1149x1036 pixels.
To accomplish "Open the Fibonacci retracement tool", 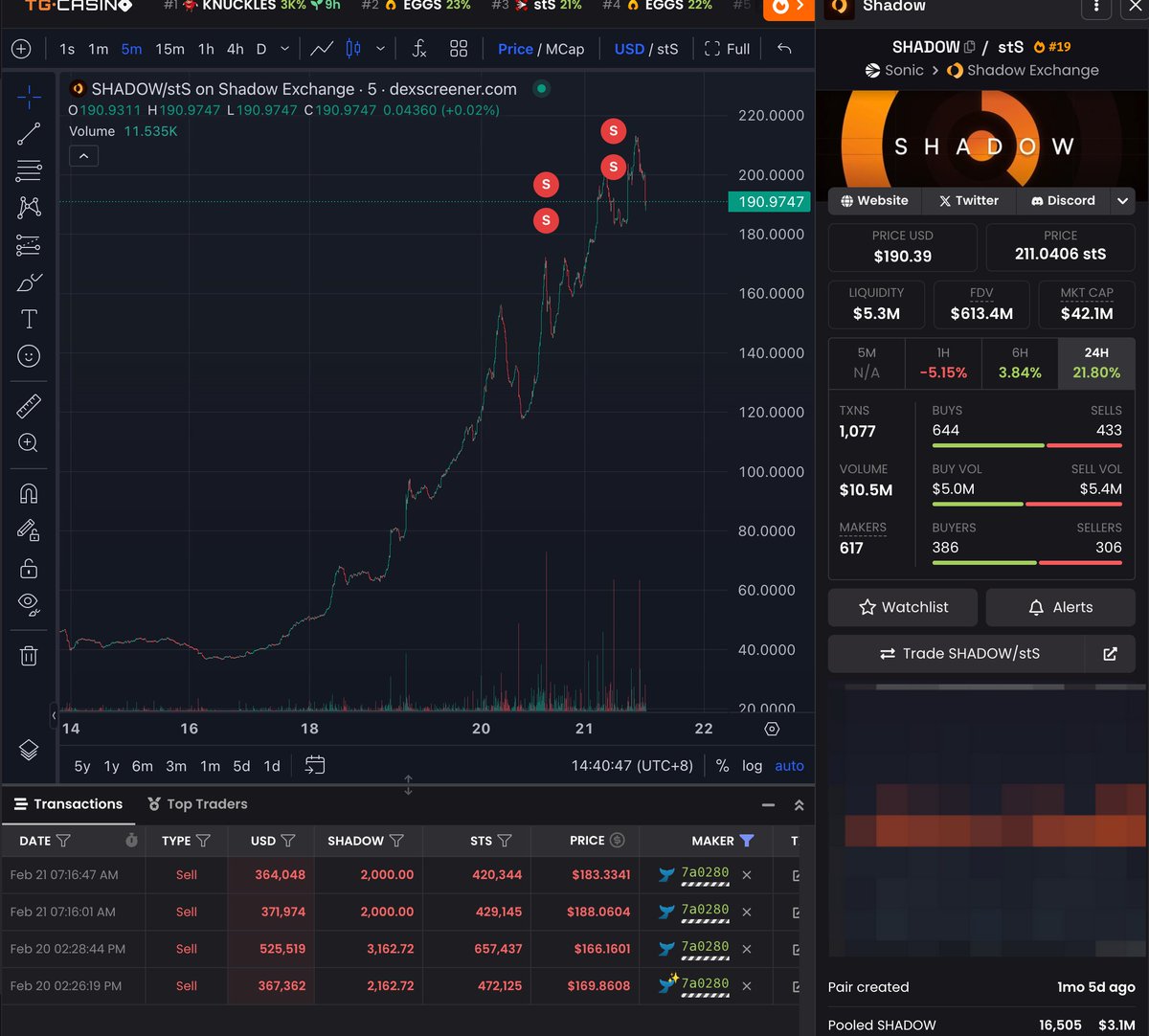I will (x=29, y=170).
